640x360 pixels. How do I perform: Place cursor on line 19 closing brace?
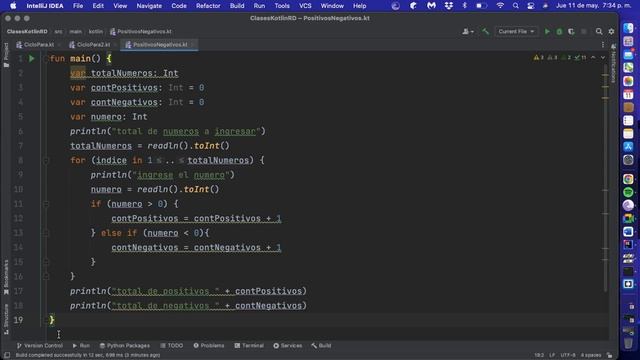click(x=52, y=320)
